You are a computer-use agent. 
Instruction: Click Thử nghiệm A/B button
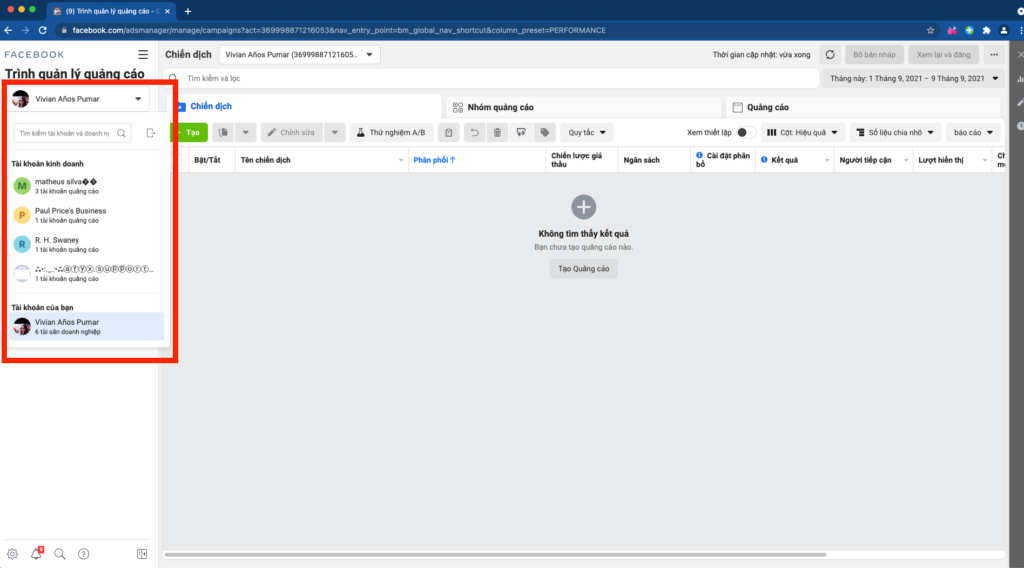click(x=391, y=133)
